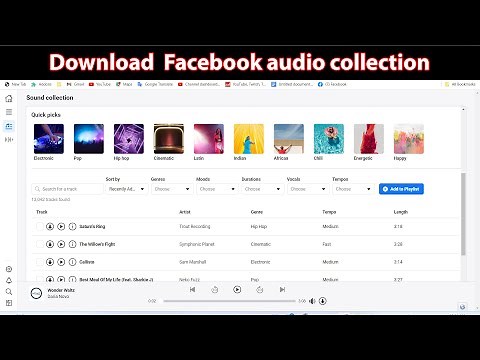Tick the checkbox for The Willow's Fight
Image resolution: width=480 pixels, height=360 pixels.
click(40, 244)
